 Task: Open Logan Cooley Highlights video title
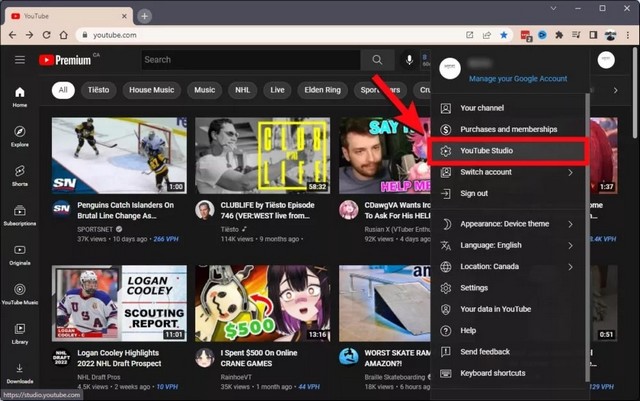119,358
